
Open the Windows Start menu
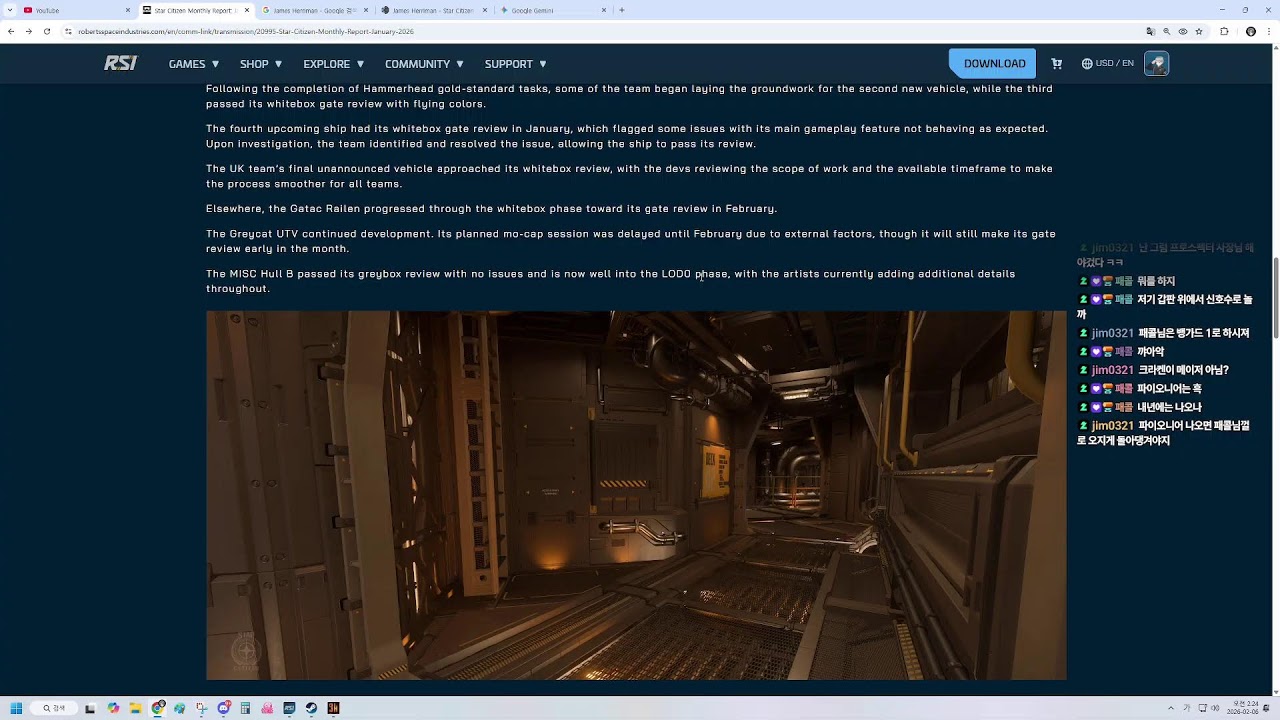tap(16, 708)
